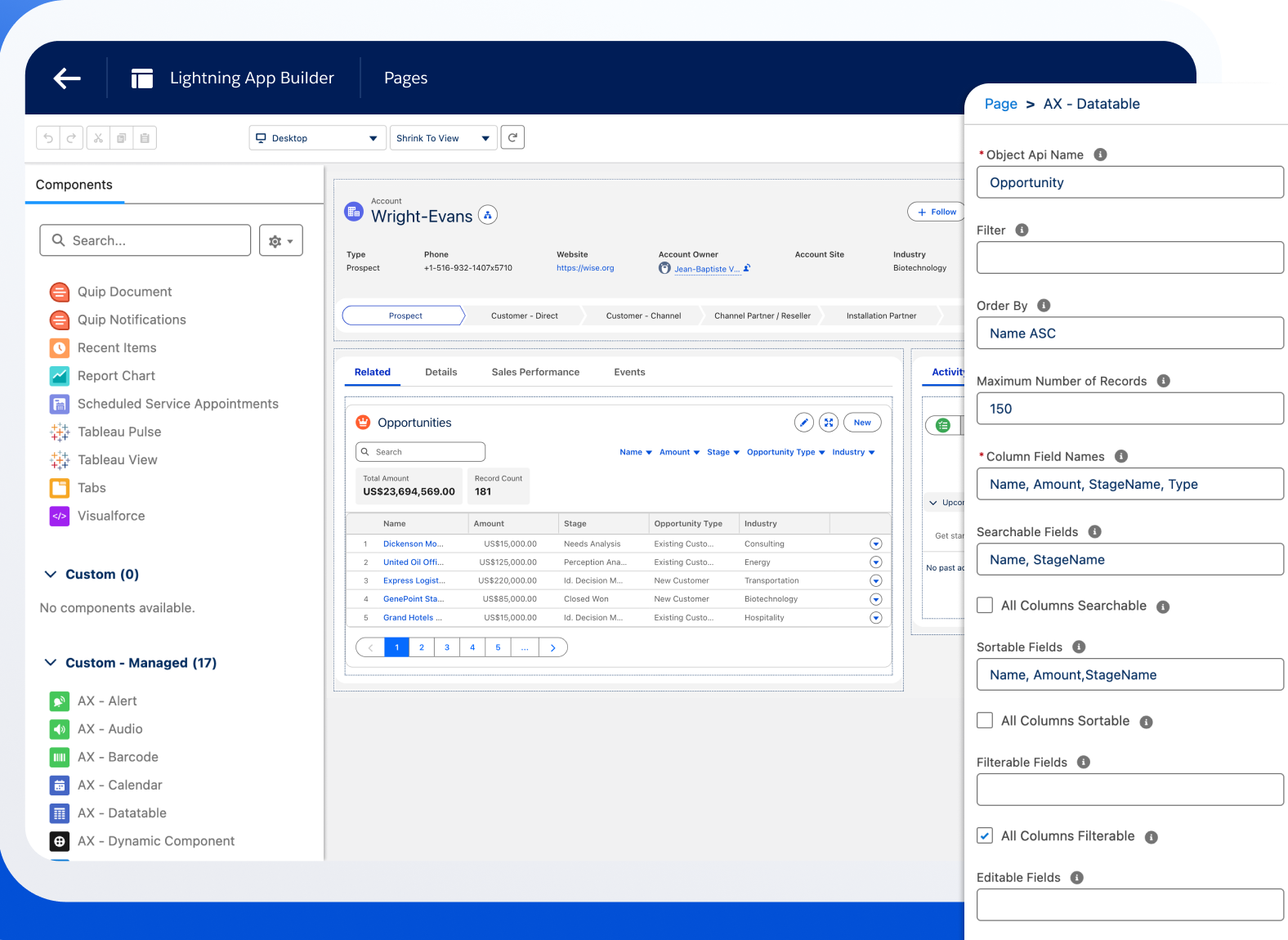Click the Editable Fields info icon
1288x940 pixels.
(x=1077, y=877)
